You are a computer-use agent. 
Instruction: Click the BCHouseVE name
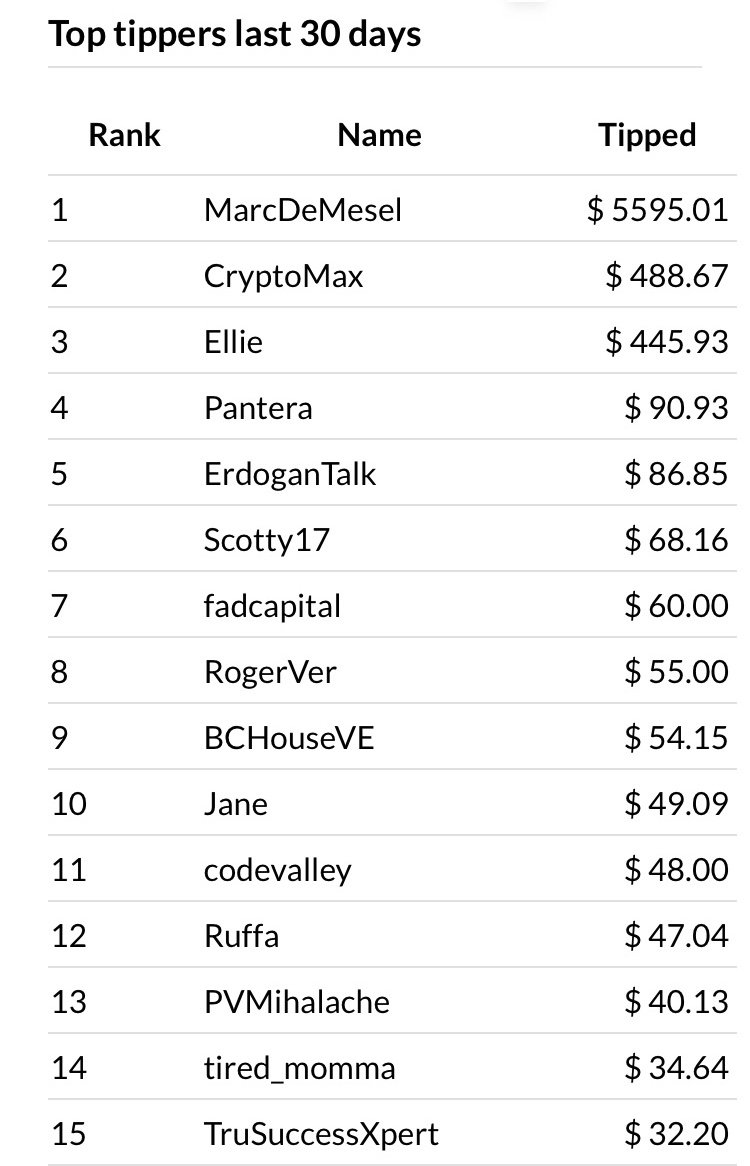289,738
